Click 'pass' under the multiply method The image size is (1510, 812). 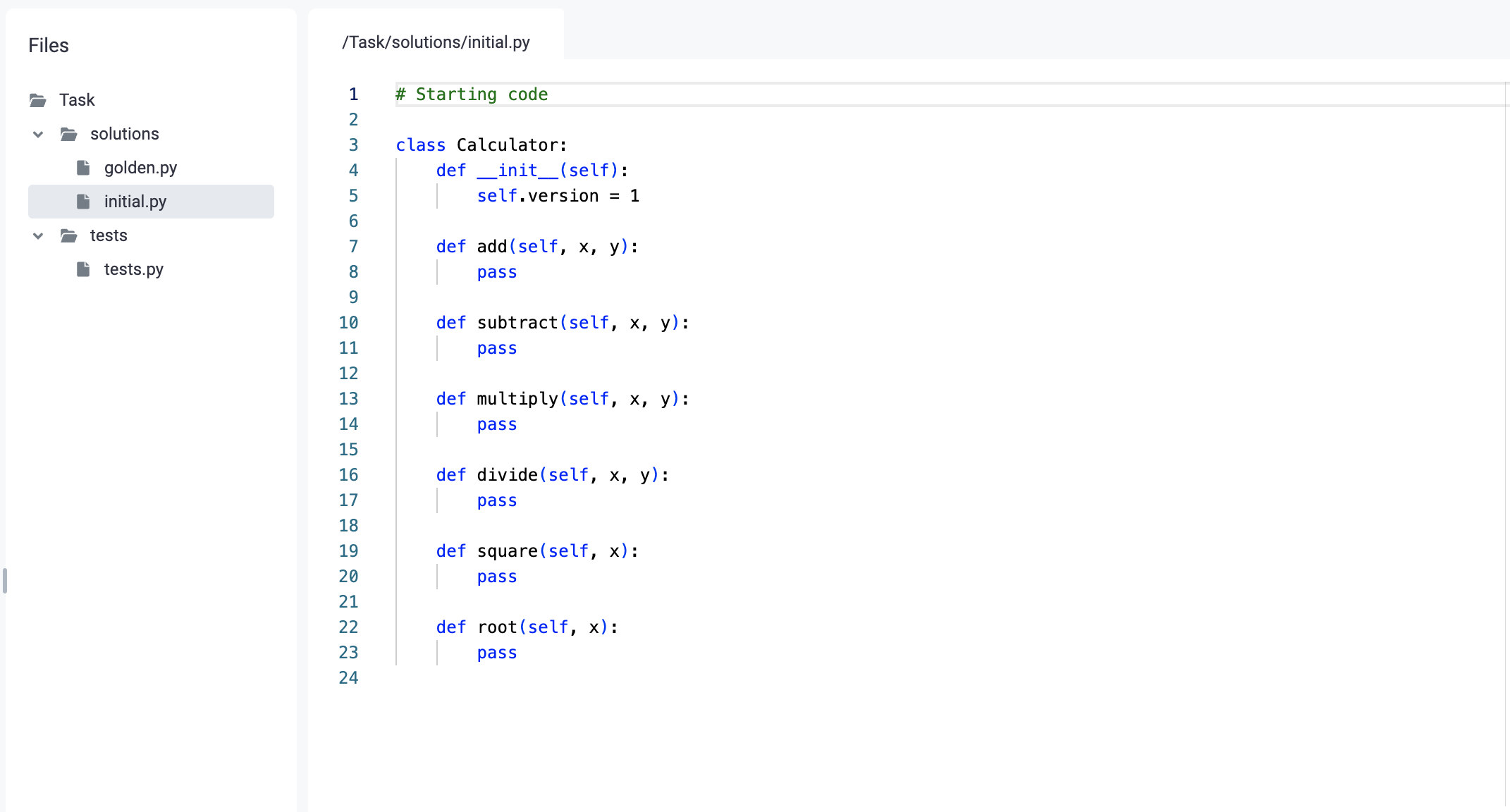[497, 424]
